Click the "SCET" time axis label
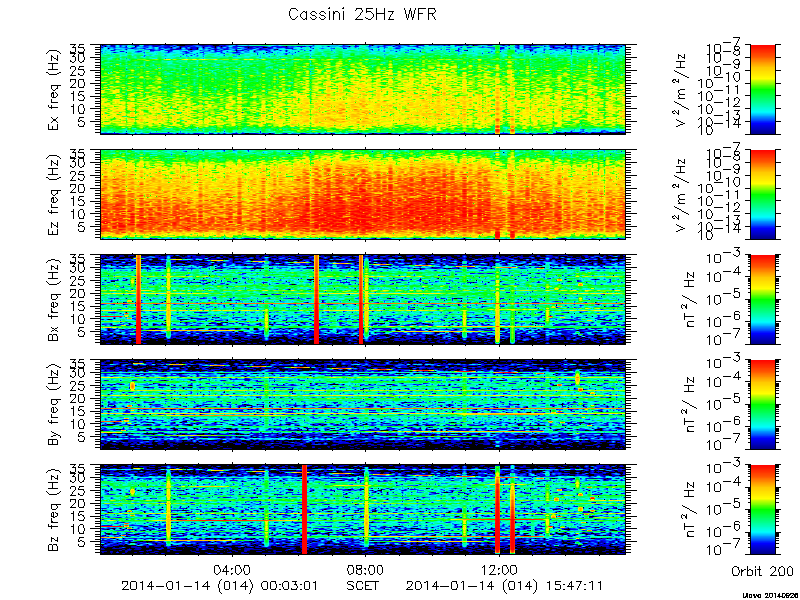This screenshot has height=600, width=800. pos(363,585)
